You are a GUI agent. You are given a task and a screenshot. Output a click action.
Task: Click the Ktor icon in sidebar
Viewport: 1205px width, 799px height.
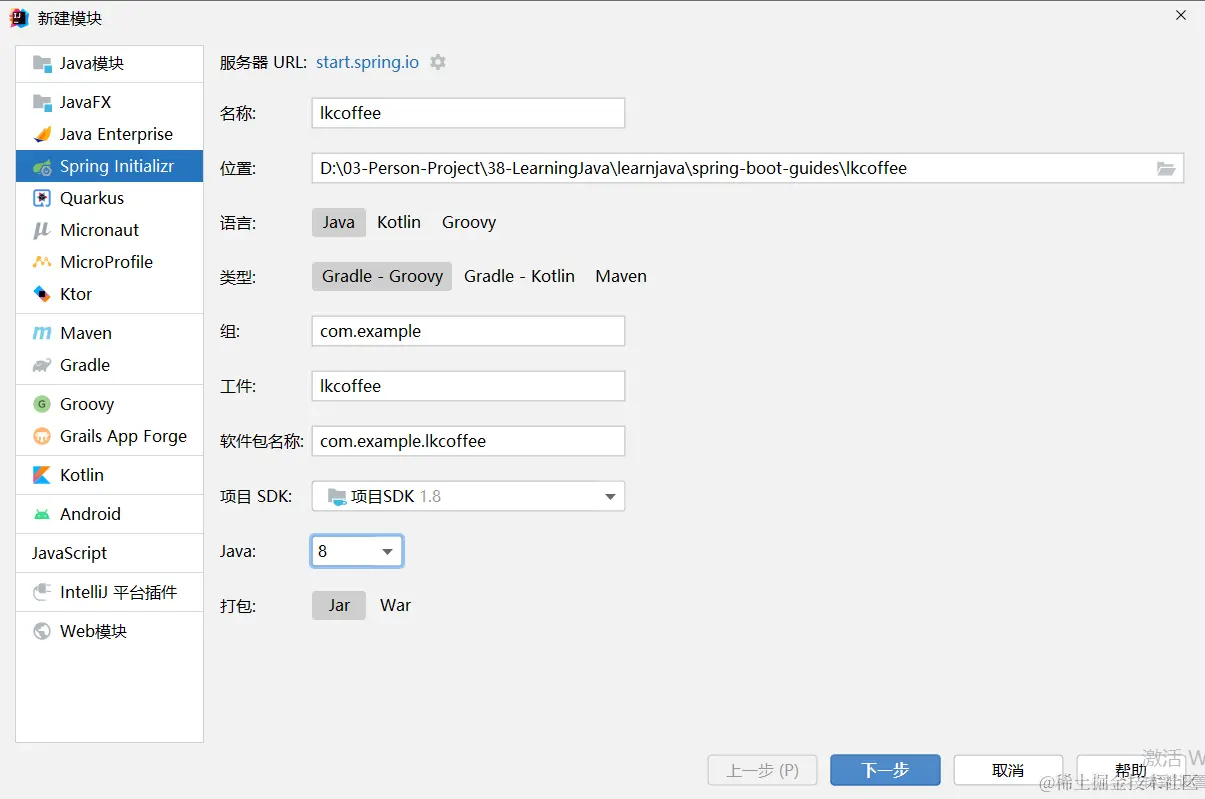pos(42,294)
